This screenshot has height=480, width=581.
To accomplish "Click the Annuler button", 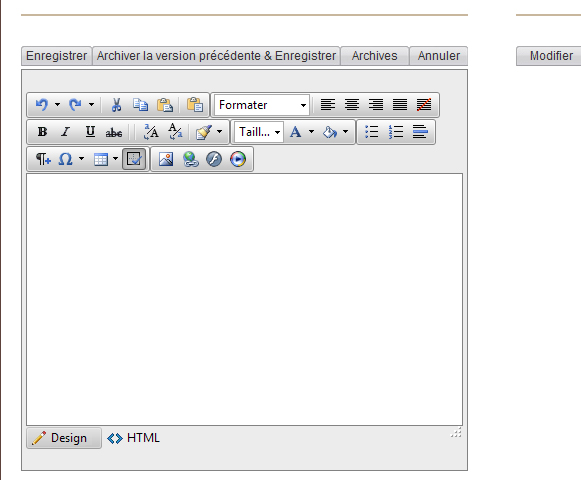I will 439,56.
